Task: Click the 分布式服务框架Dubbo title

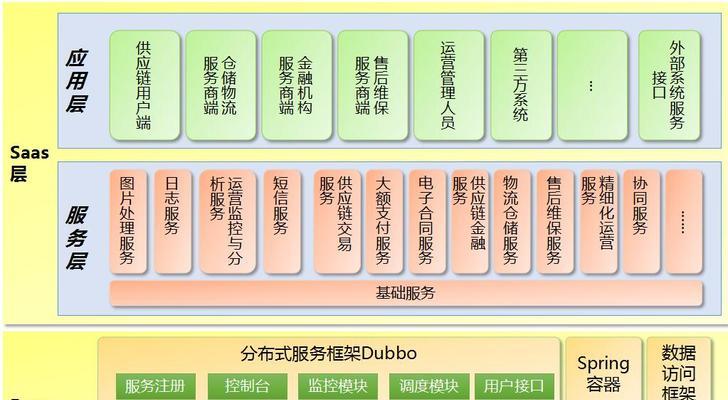Action: [329, 354]
